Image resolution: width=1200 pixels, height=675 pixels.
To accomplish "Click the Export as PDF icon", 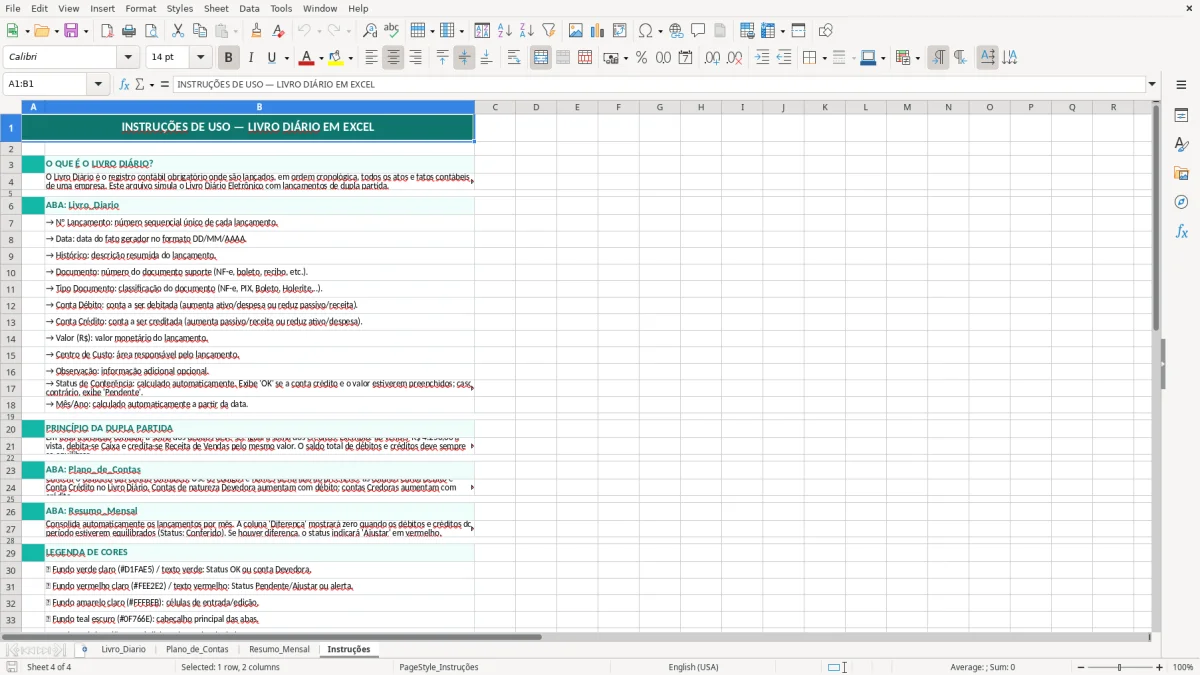I will (x=107, y=31).
